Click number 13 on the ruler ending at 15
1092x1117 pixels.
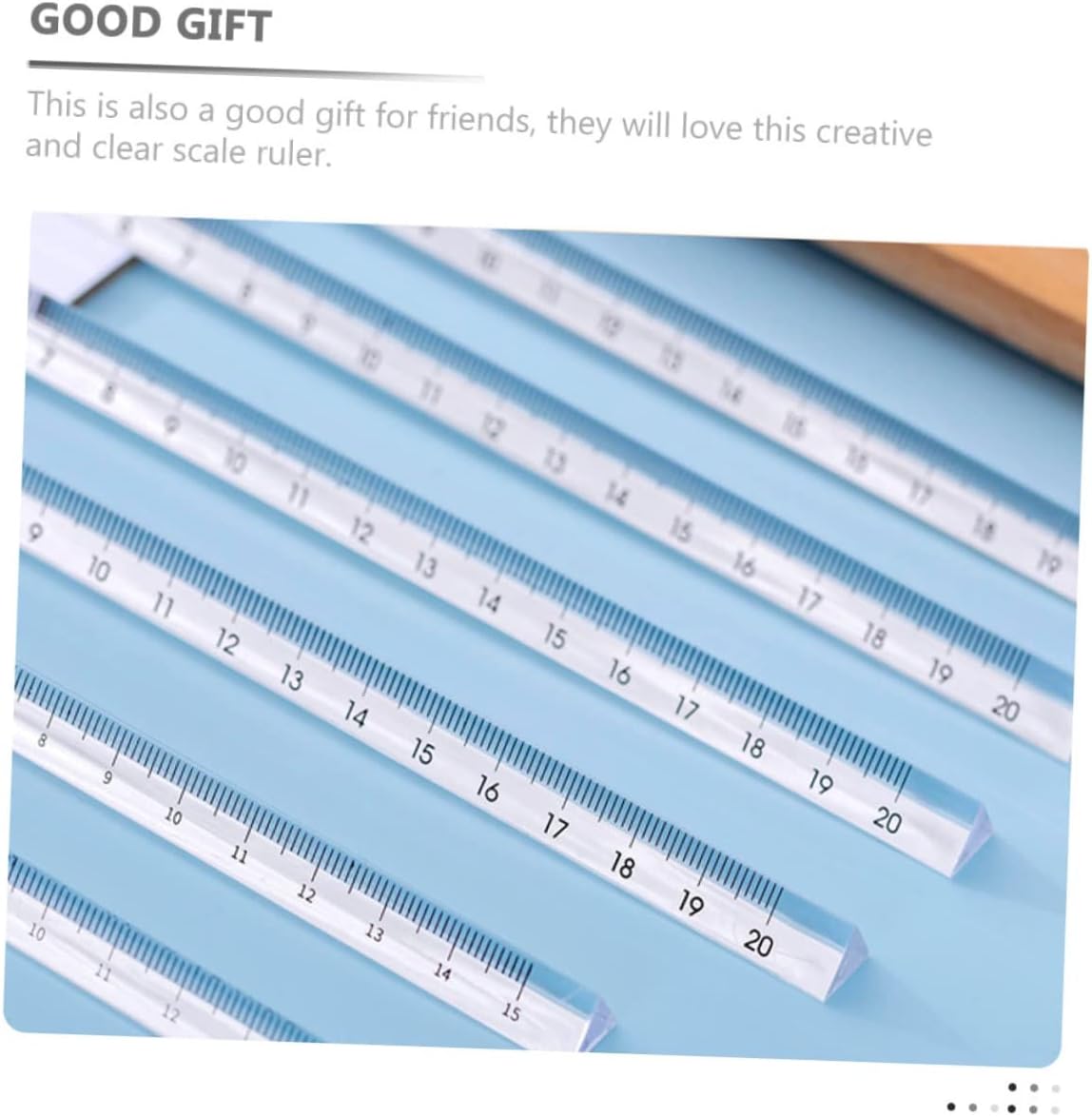pos(374,932)
